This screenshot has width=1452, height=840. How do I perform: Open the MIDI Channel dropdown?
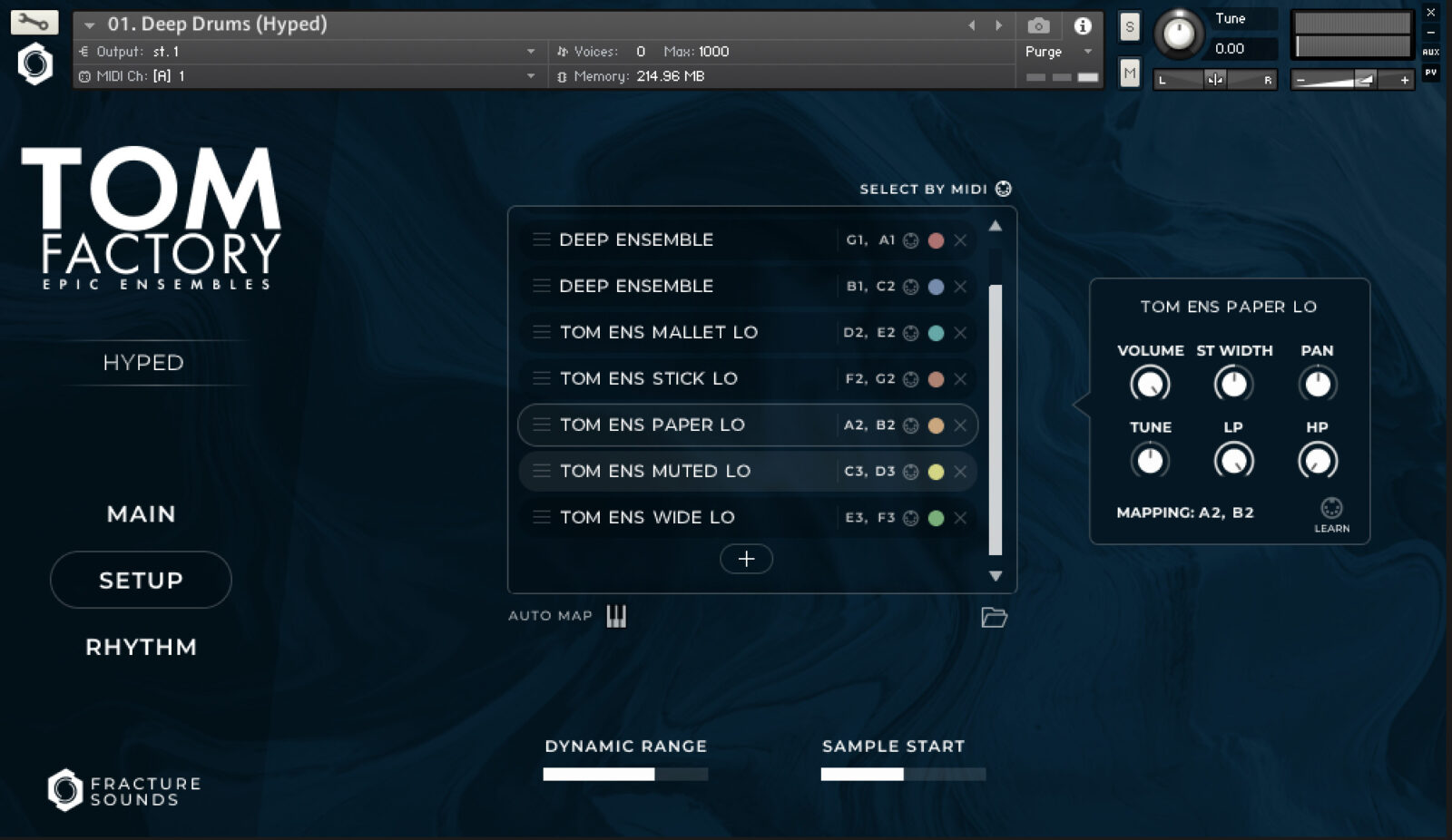pos(531,76)
